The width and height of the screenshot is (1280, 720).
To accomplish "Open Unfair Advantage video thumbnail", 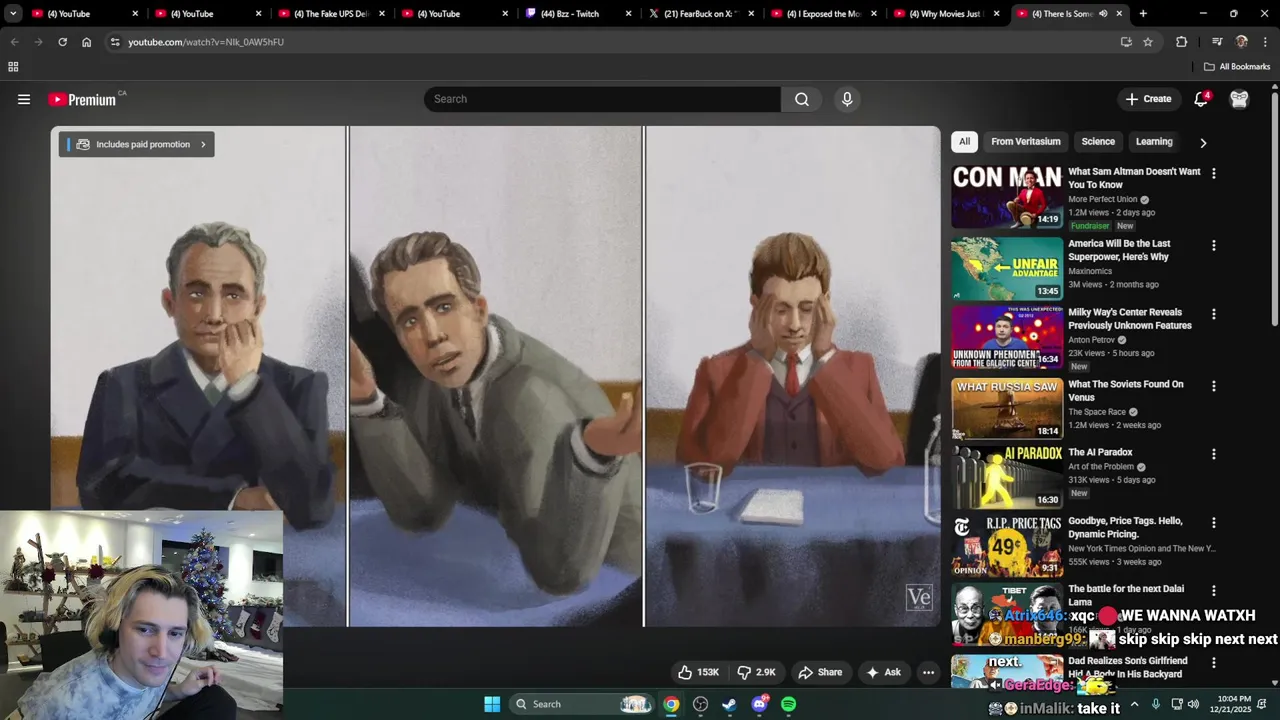I will (x=1007, y=269).
